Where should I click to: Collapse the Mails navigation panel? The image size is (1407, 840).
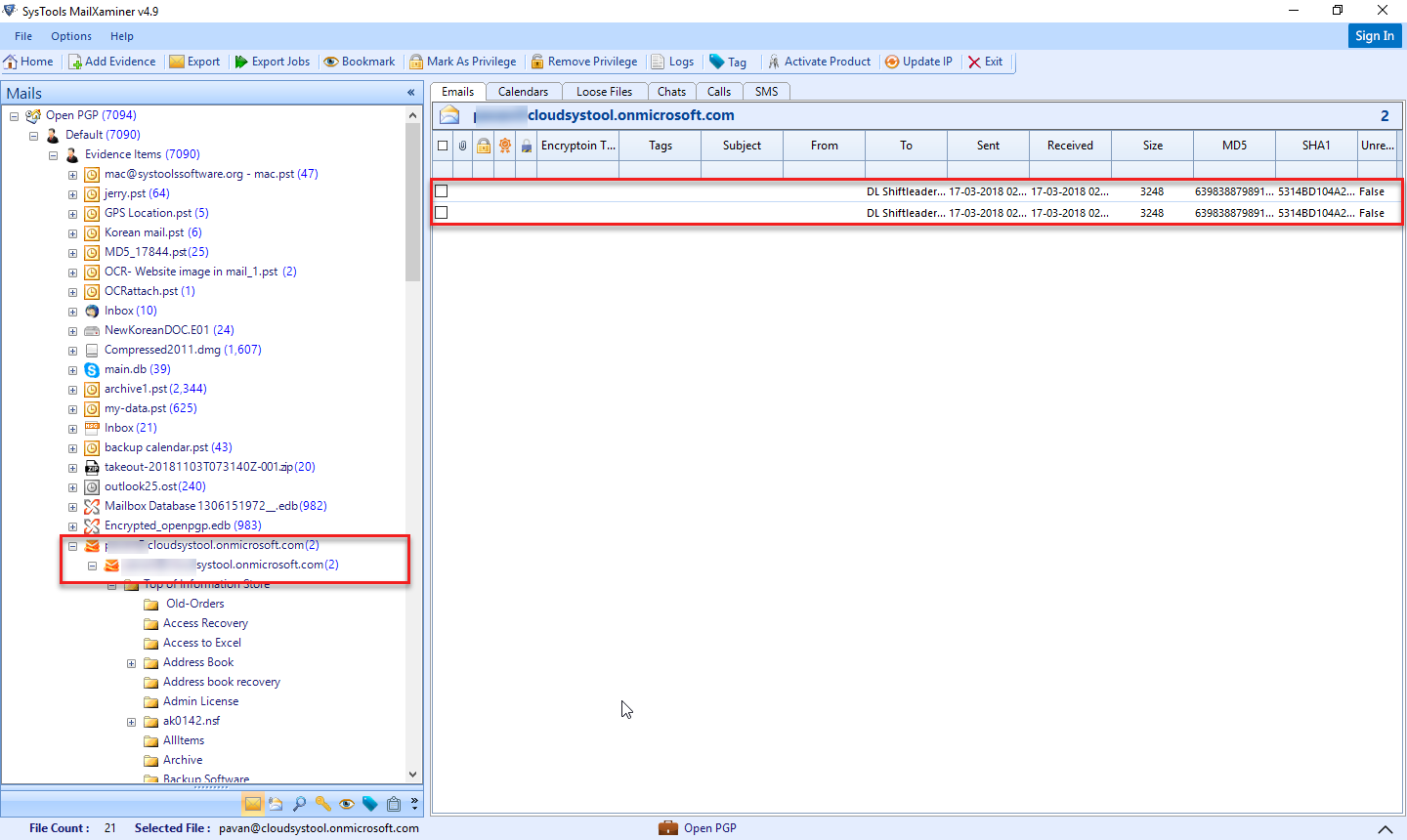click(410, 93)
